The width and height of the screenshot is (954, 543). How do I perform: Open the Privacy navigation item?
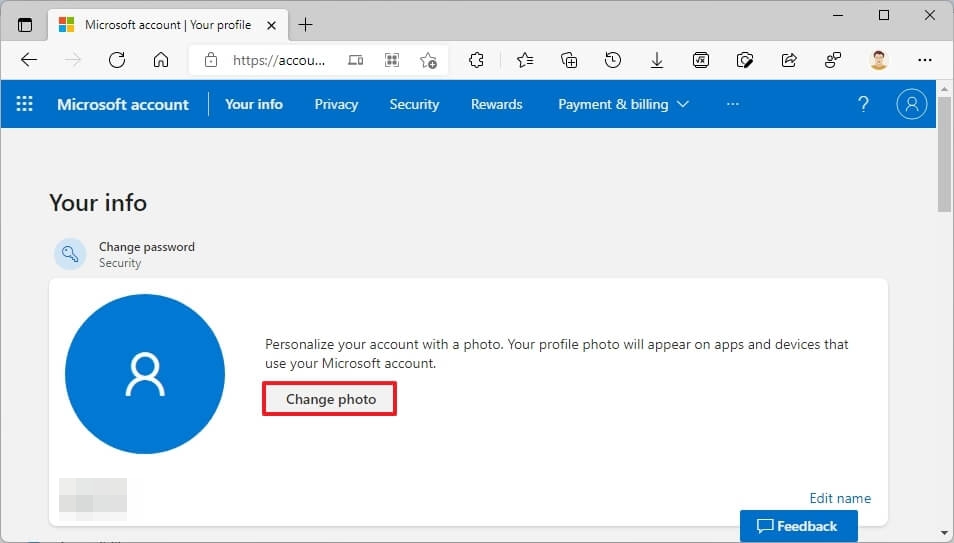(336, 104)
